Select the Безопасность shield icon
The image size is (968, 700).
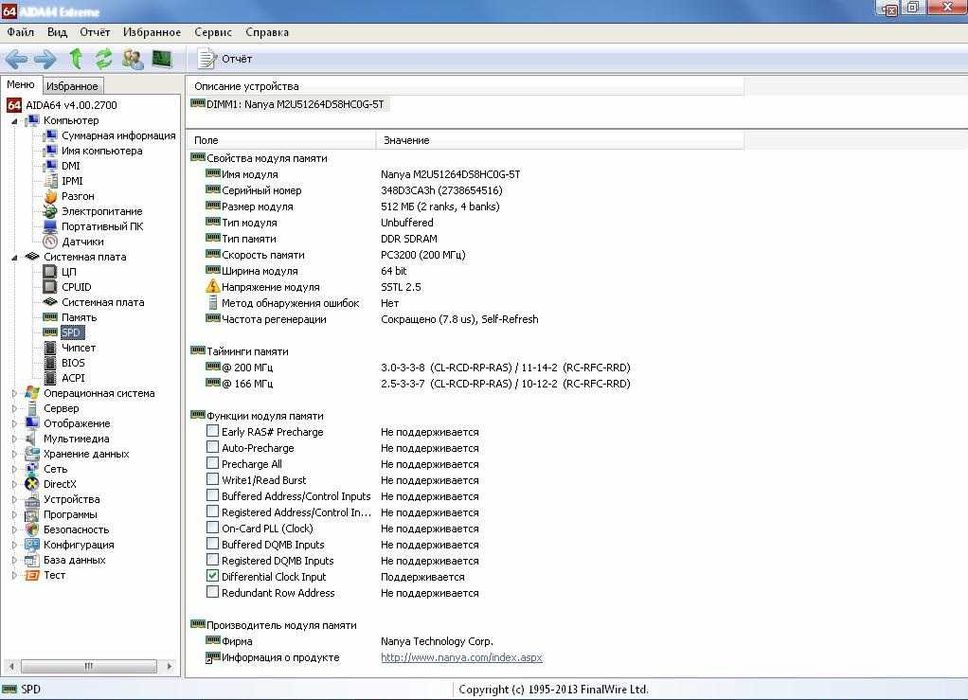32,530
